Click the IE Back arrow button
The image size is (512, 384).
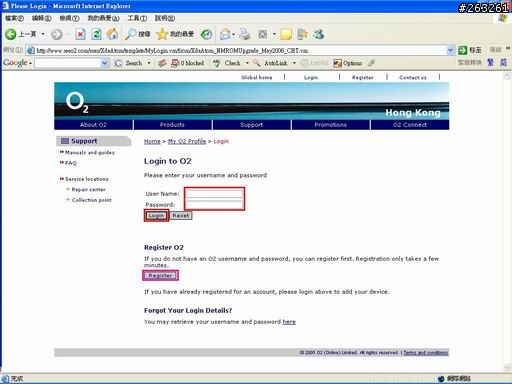(10, 34)
